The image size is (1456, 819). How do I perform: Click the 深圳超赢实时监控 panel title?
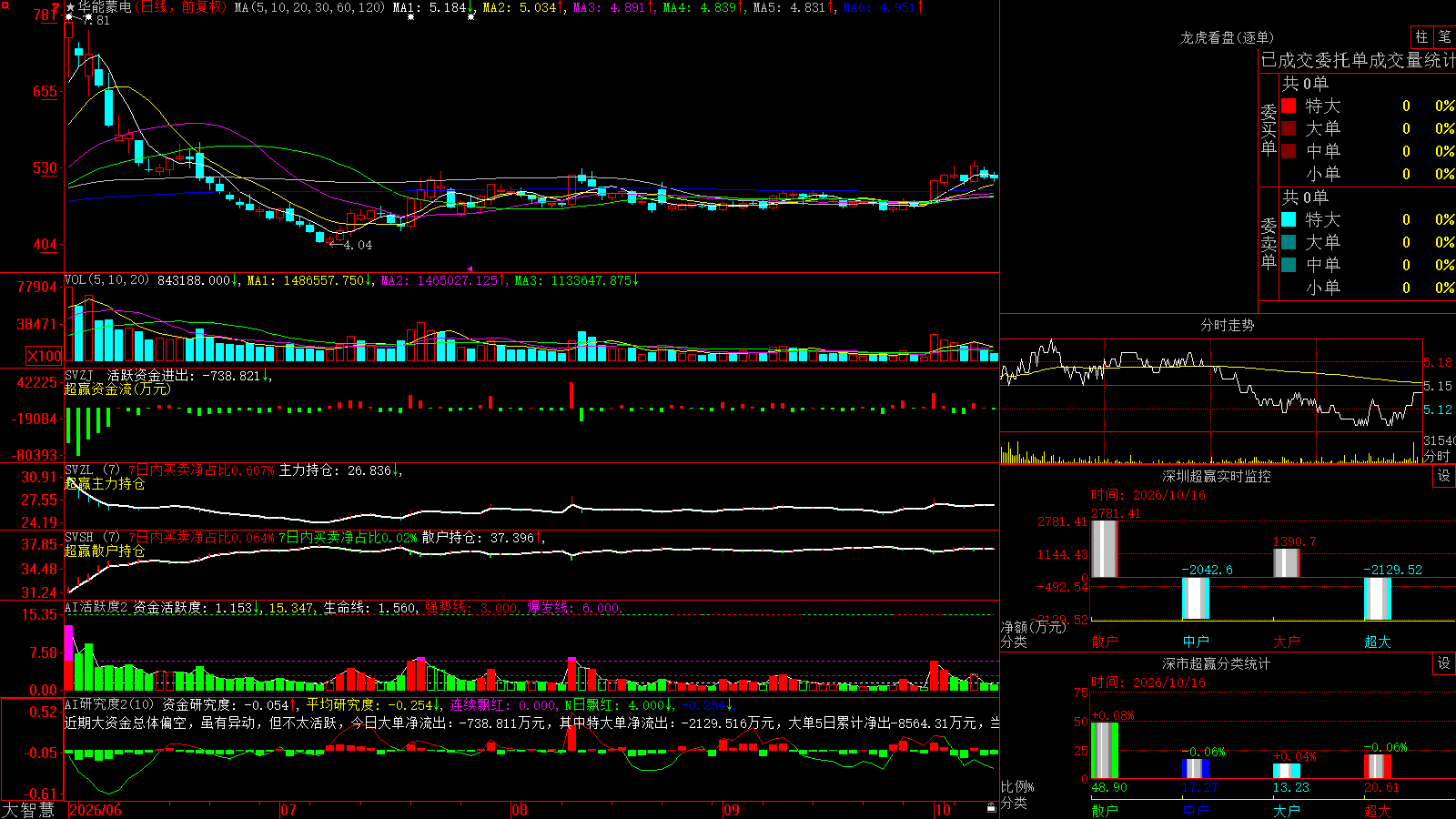(x=1216, y=476)
